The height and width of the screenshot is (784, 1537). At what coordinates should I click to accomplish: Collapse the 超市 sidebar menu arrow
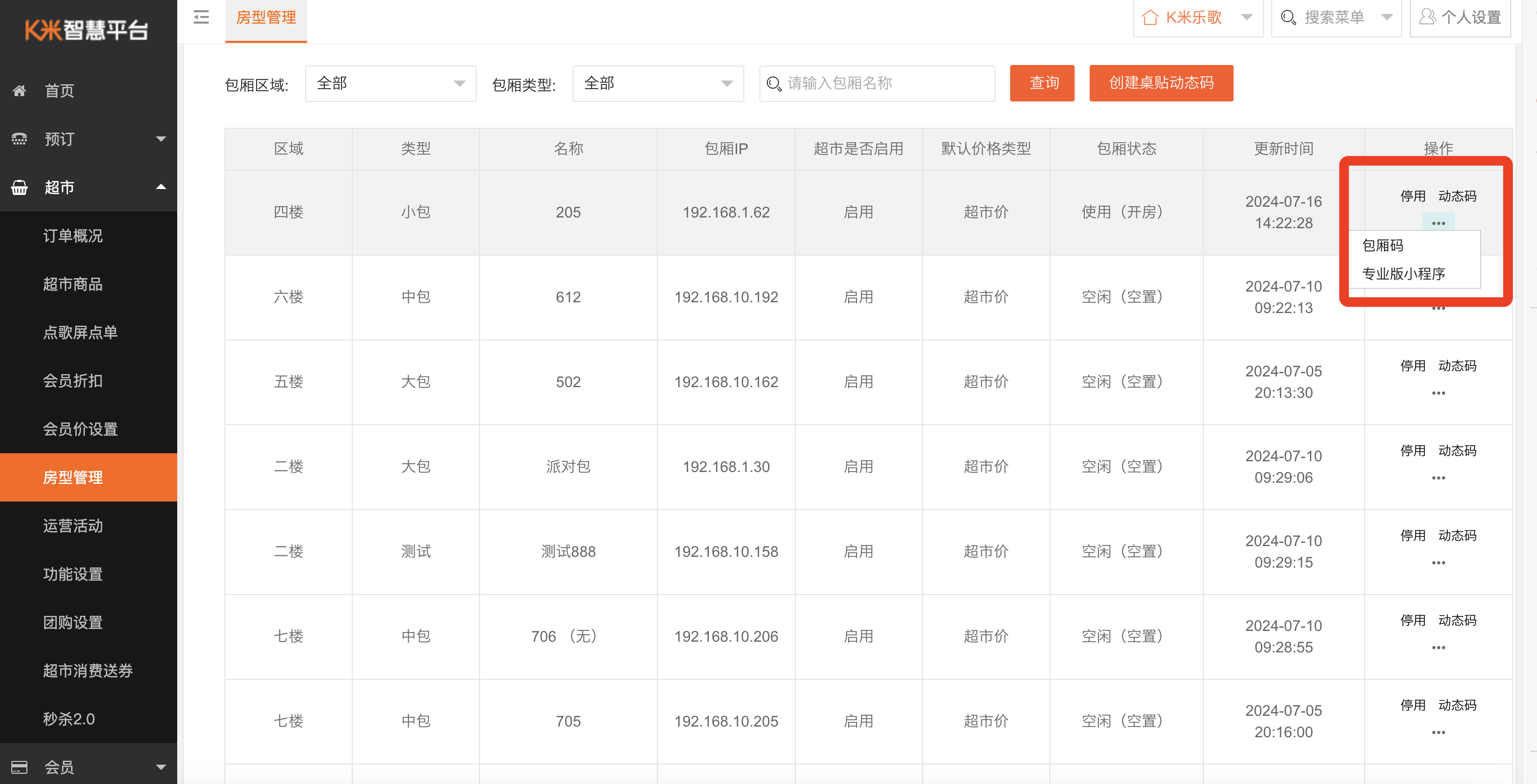pos(161,187)
